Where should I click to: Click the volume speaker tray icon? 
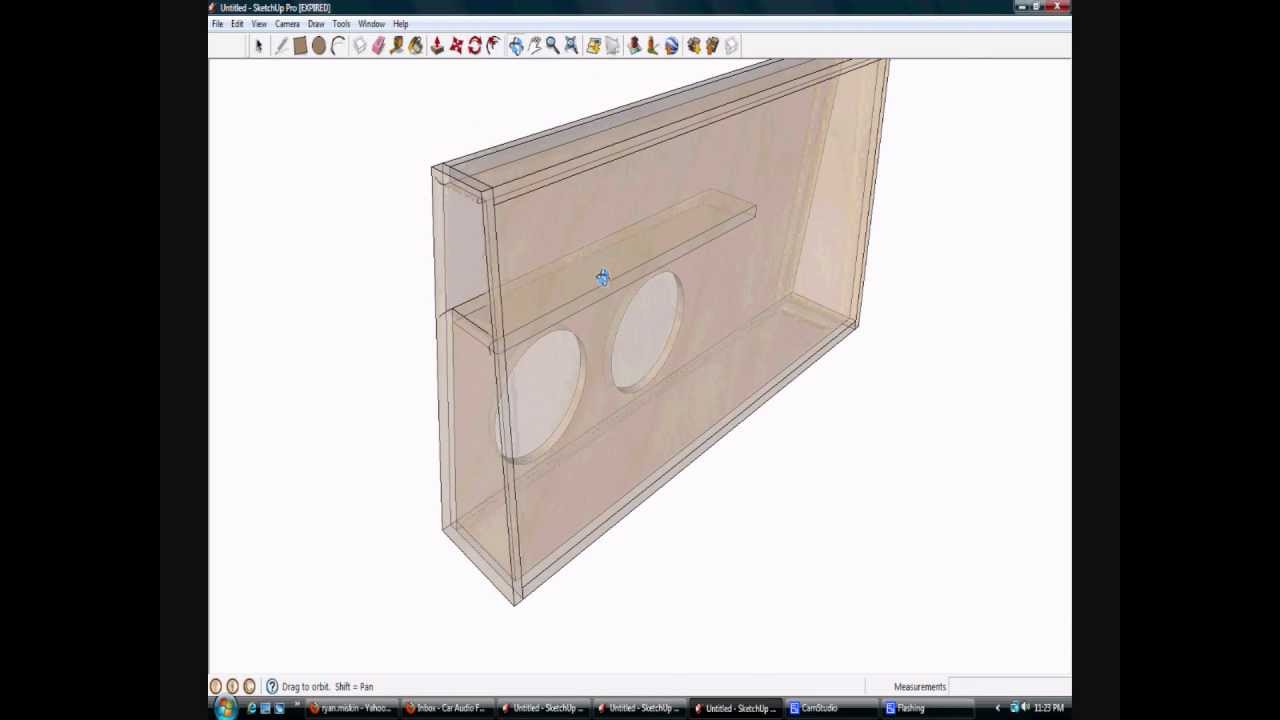(1025, 708)
